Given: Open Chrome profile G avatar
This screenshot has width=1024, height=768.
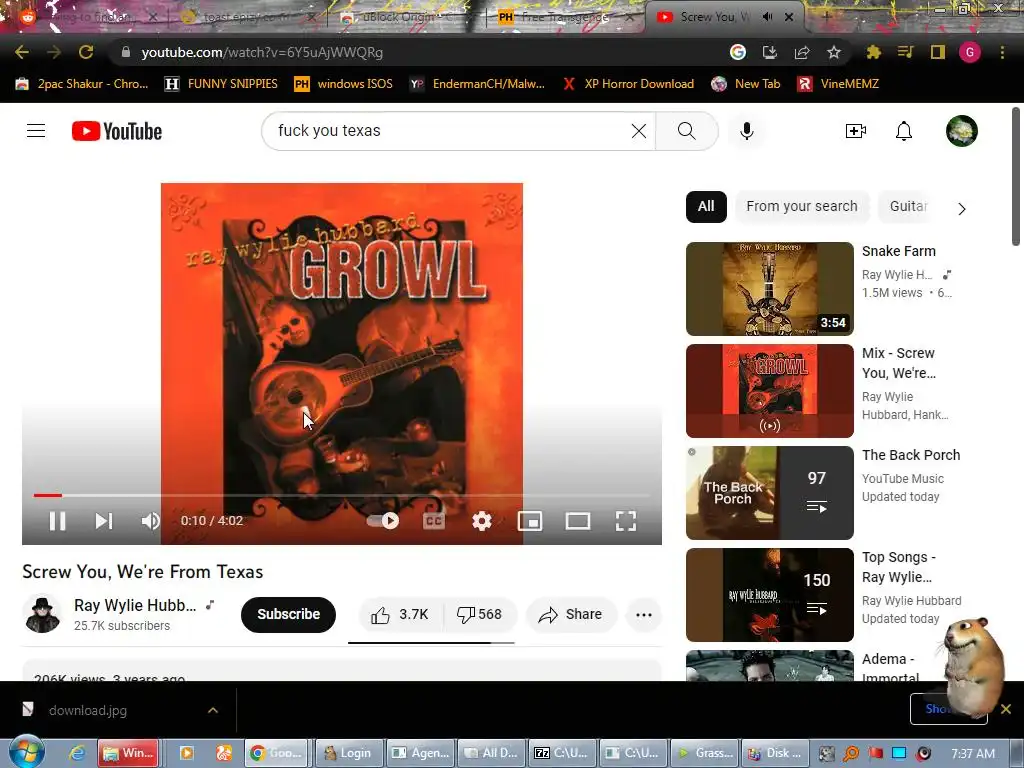Looking at the screenshot, I should (x=970, y=52).
